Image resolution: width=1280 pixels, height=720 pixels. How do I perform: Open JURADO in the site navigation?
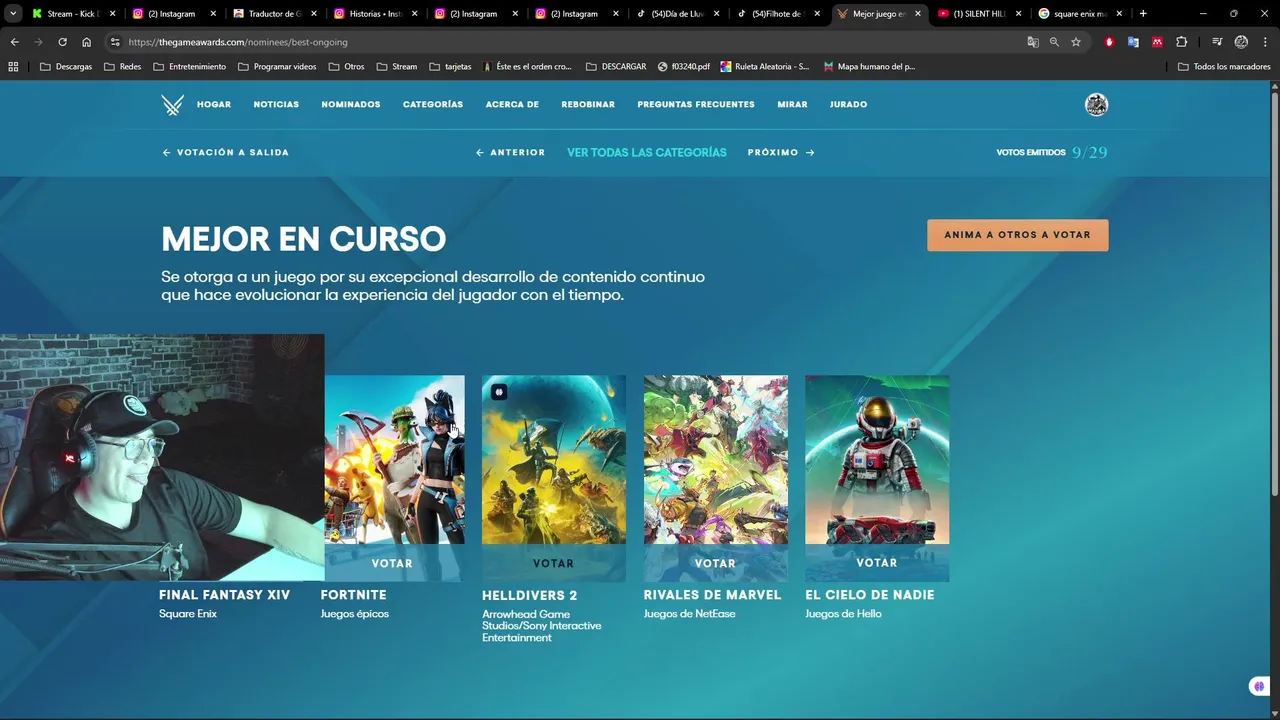[x=848, y=105]
